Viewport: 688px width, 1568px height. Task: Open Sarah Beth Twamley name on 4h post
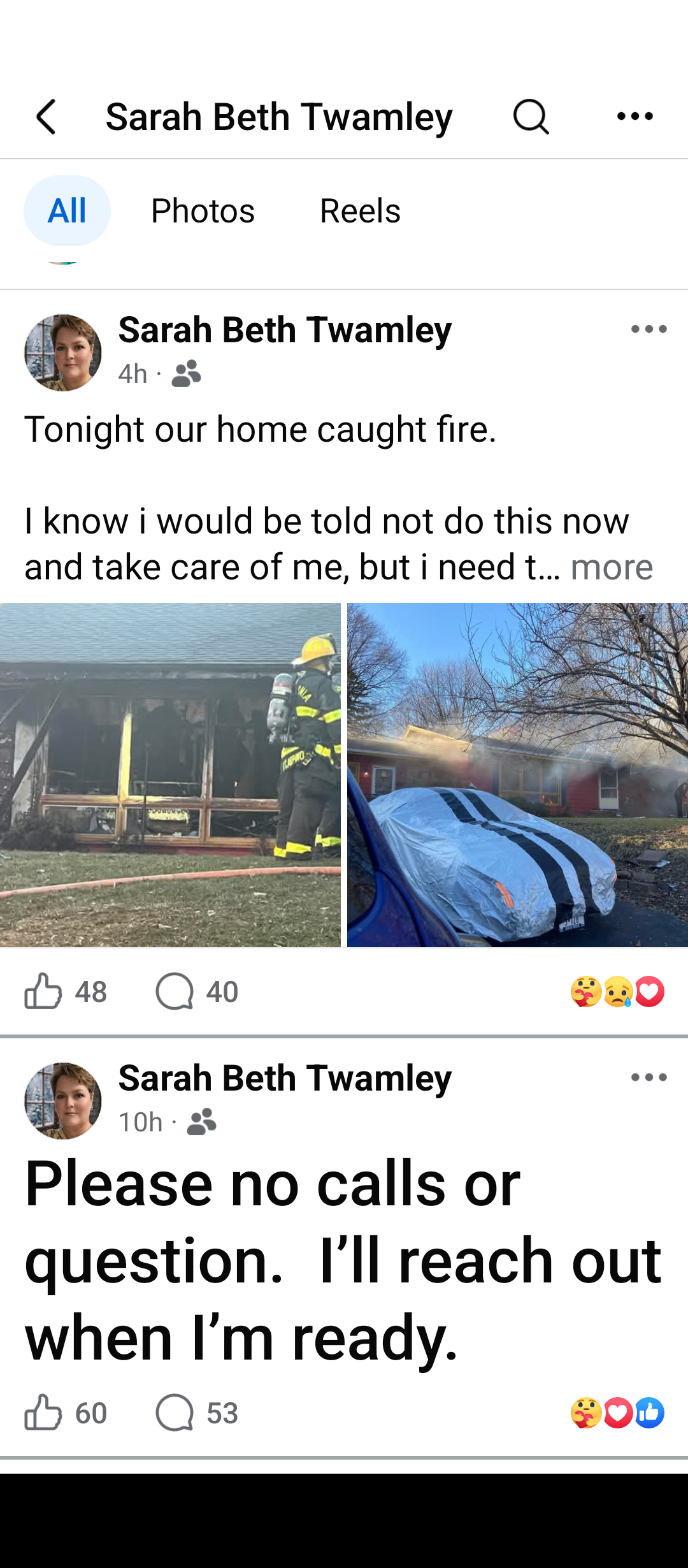(285, 330)
